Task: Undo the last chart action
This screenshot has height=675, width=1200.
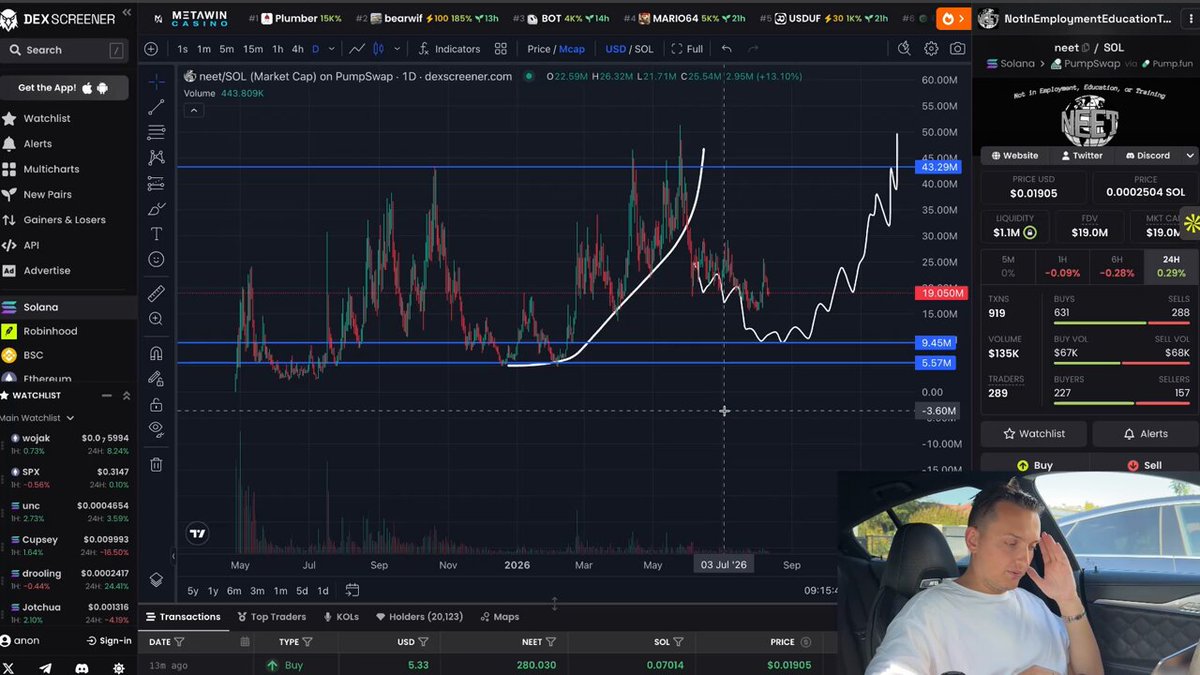Action: (726, 49)
